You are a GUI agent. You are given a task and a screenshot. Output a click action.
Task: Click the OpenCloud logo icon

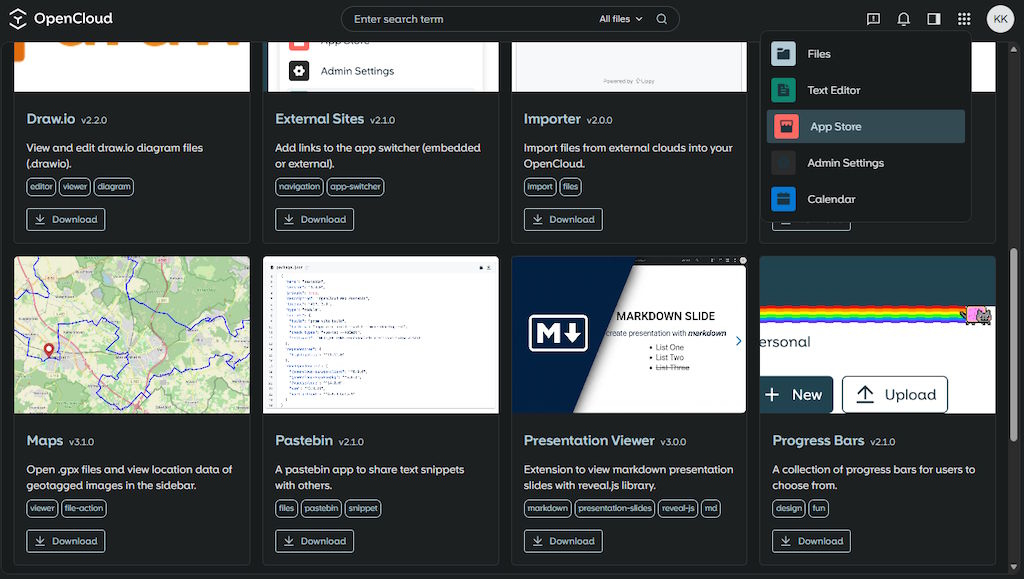coord(18,19)
